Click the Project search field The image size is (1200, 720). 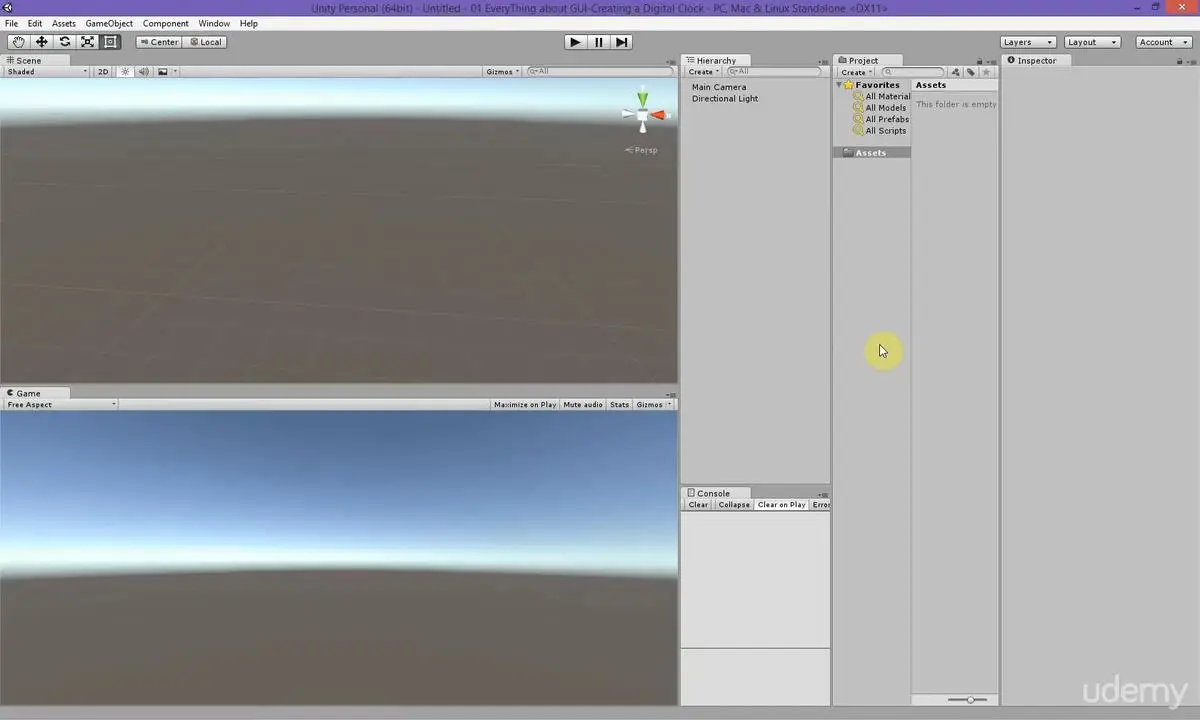[x=912, y=72]
